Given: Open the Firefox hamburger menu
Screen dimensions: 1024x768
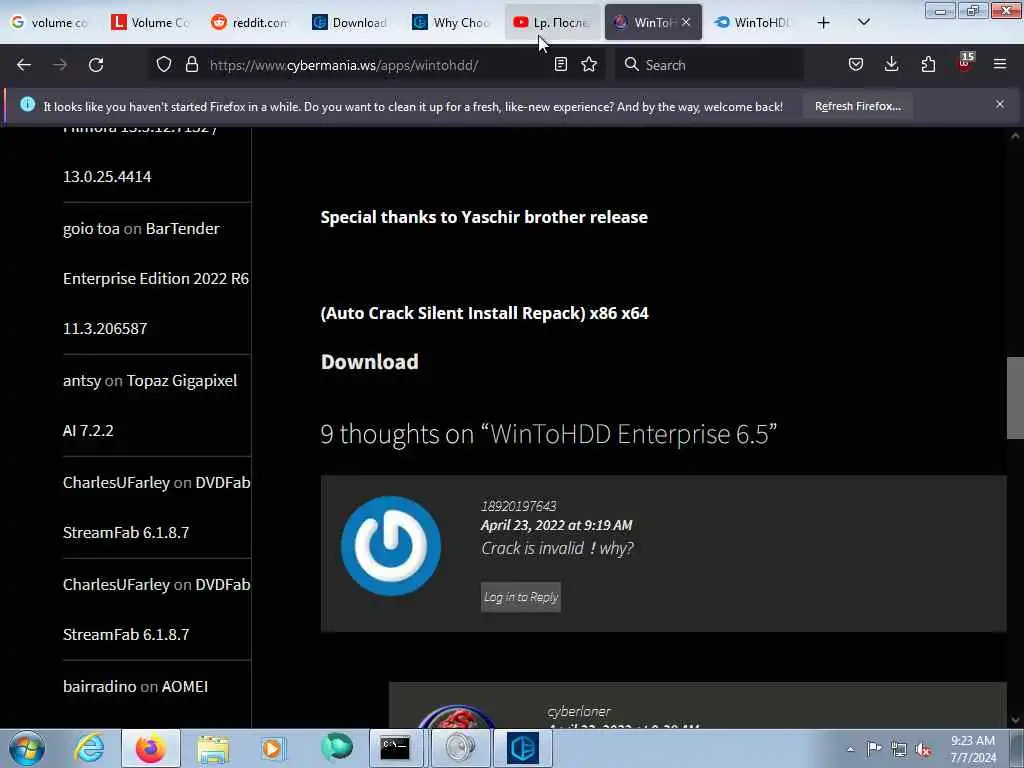Looking at the screenshot, I should click(1000, 64).
